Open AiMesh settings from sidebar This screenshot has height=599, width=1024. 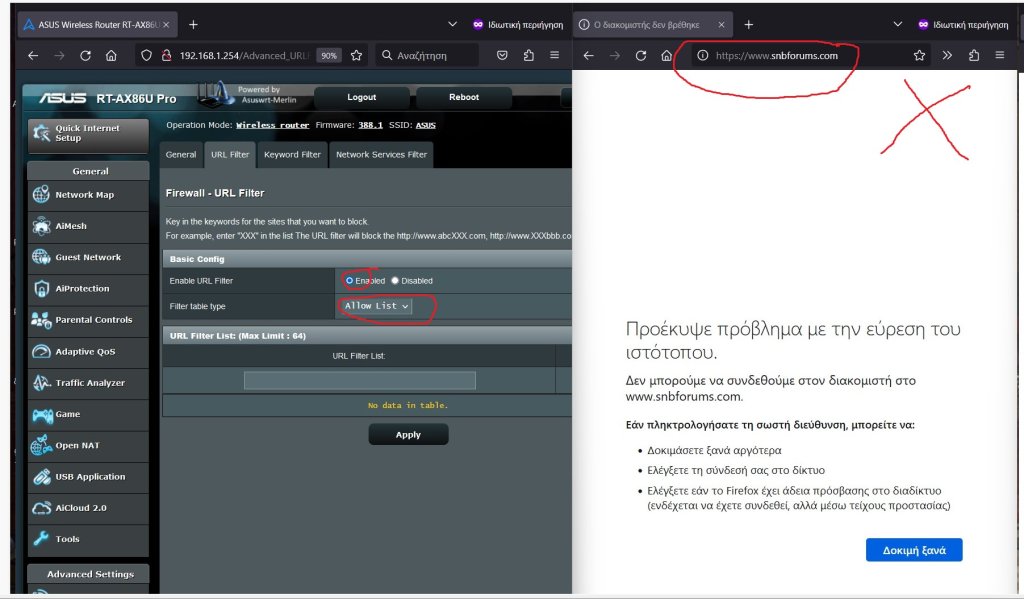[88, 226]
